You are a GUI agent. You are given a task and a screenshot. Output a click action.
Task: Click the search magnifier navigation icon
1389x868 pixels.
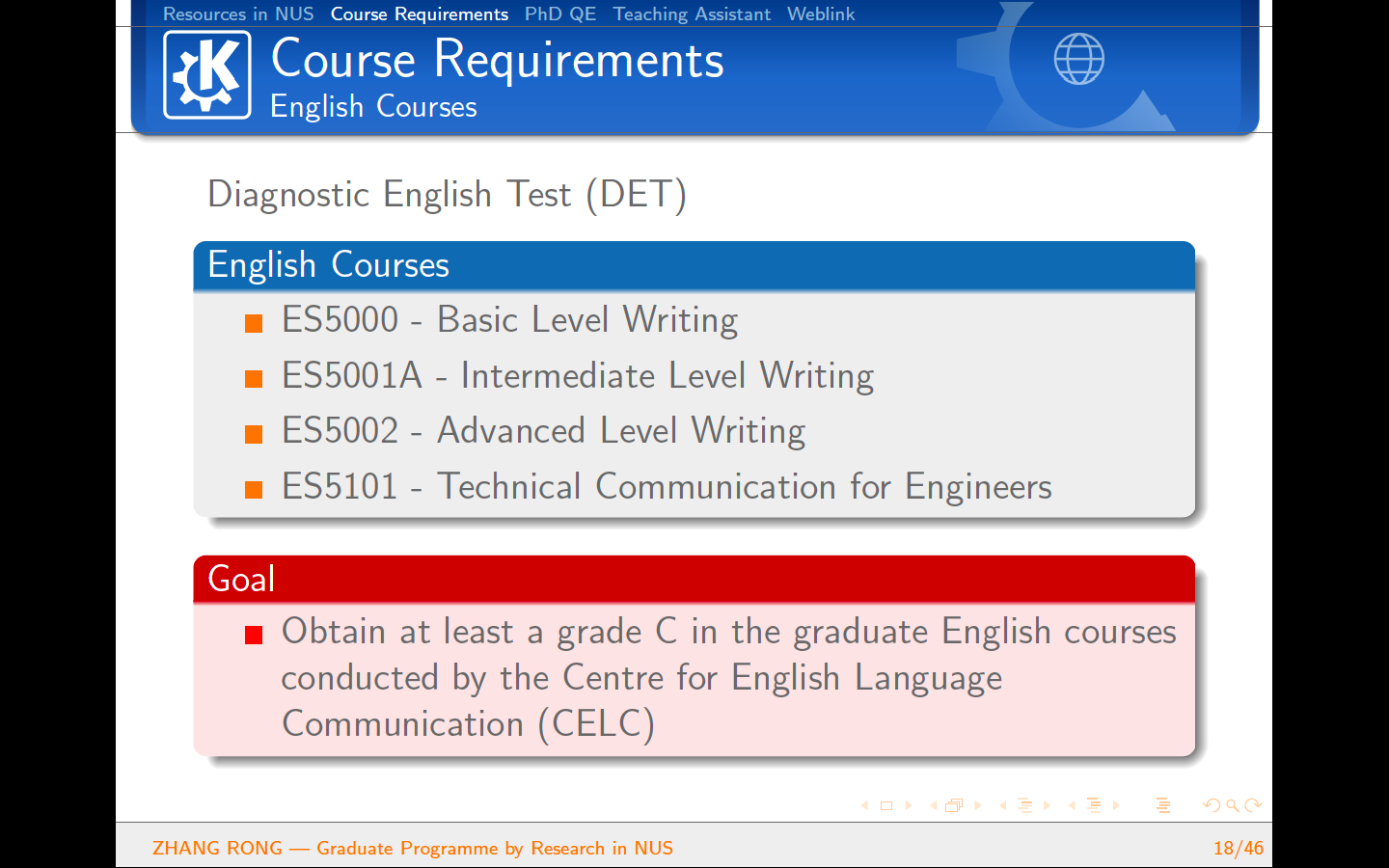(x=1233, y=805)
